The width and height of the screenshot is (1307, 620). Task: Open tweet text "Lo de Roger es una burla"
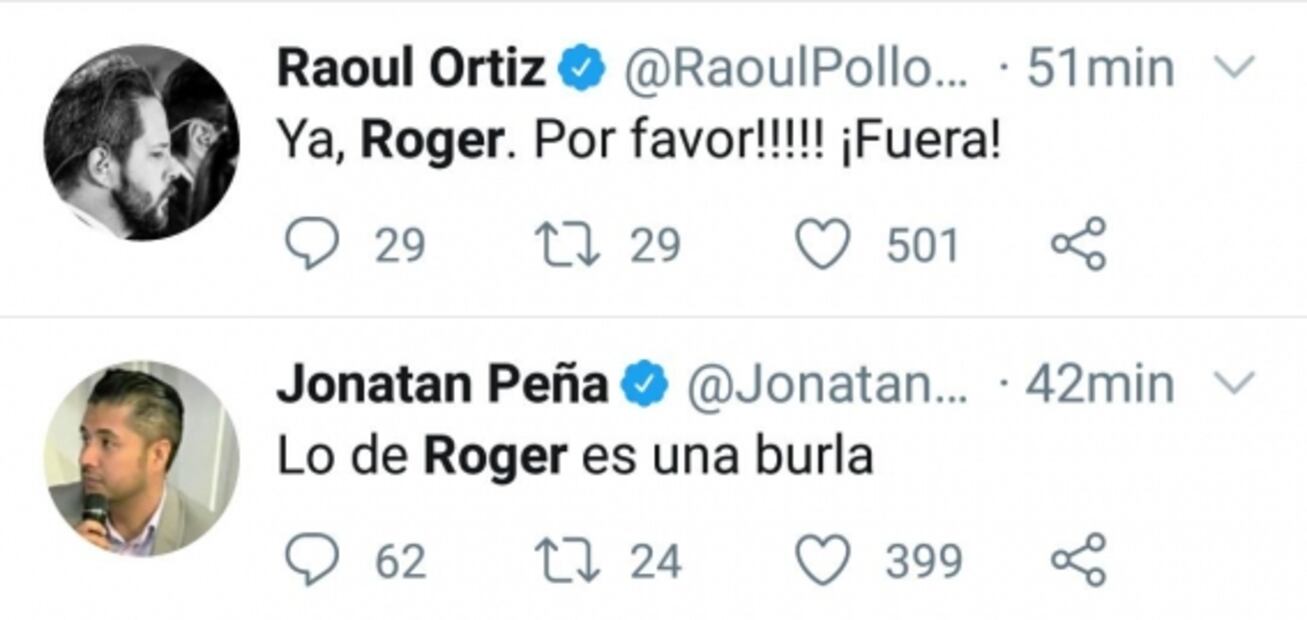[574, 458]
